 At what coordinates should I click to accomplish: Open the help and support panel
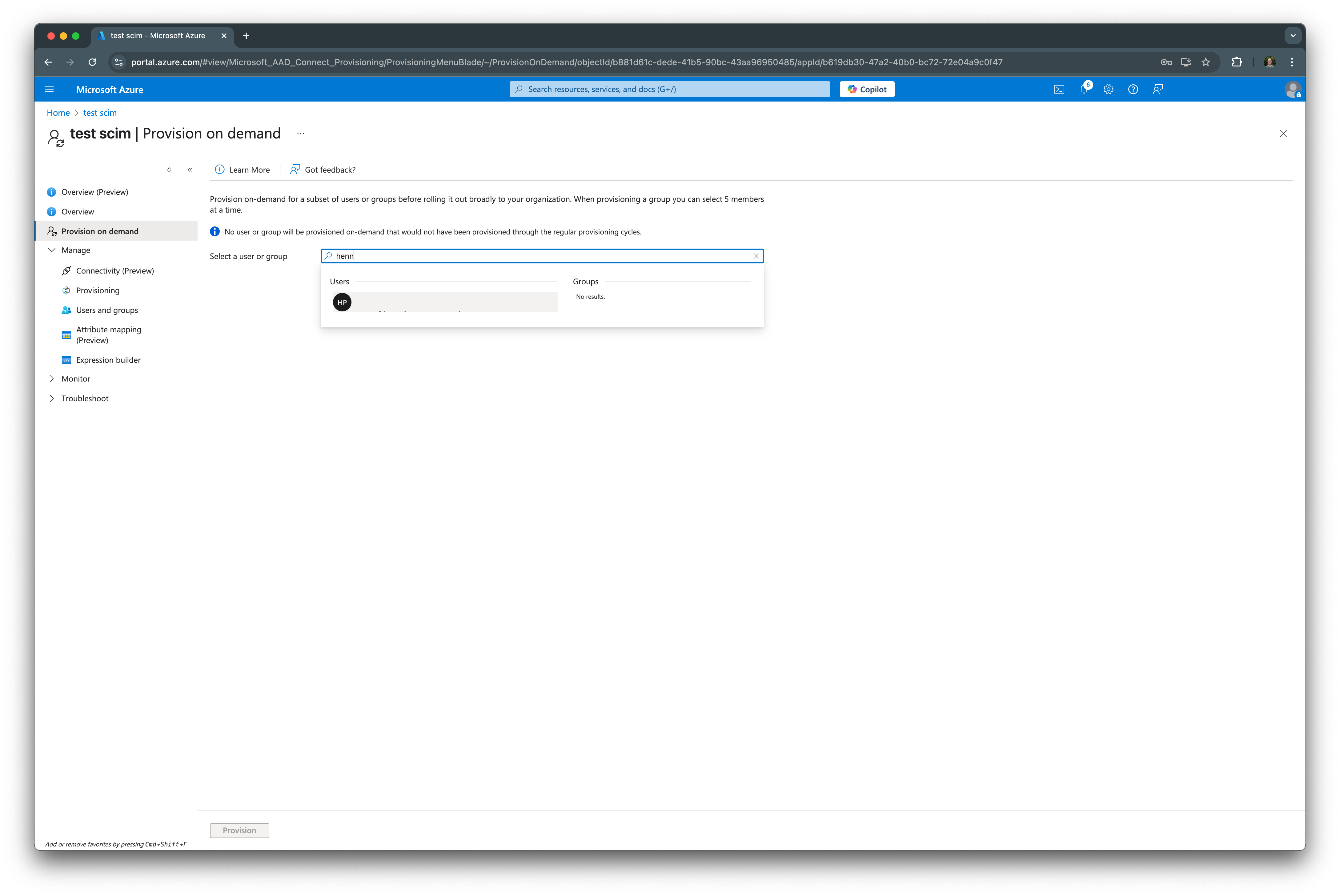[x=1133, y=89]
